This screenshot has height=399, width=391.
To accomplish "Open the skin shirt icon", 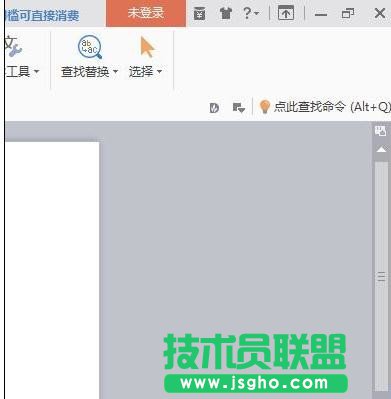I will 226,14.
